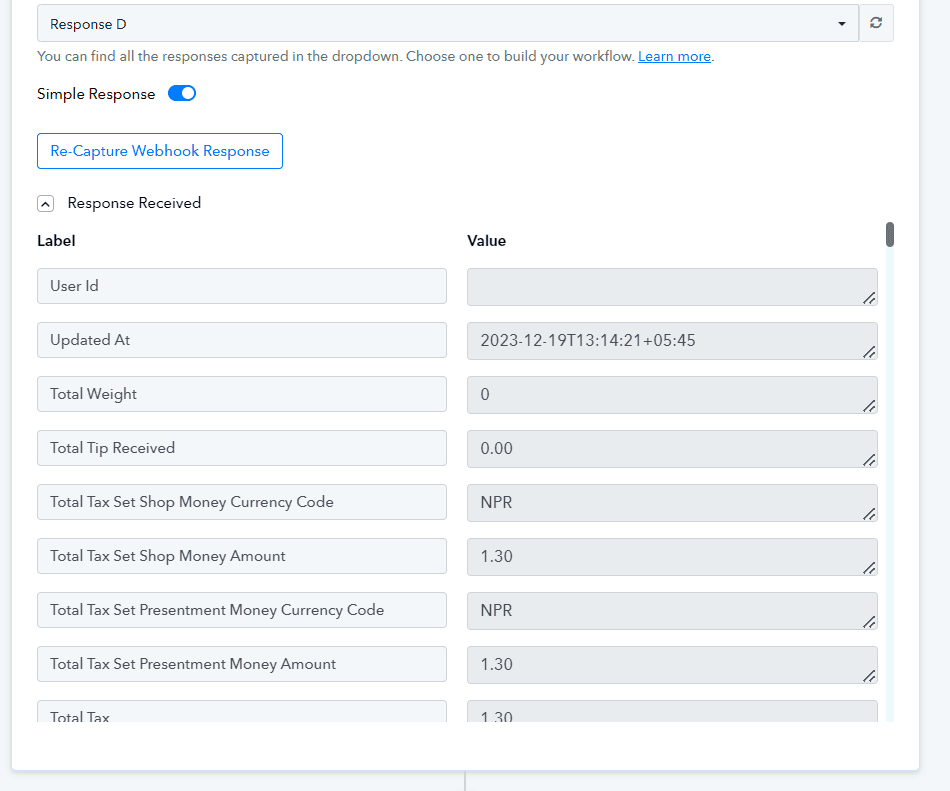Click Total Tax Set Presentment Money Amount label
Screen dimensions: 950x791
point(242,664)
